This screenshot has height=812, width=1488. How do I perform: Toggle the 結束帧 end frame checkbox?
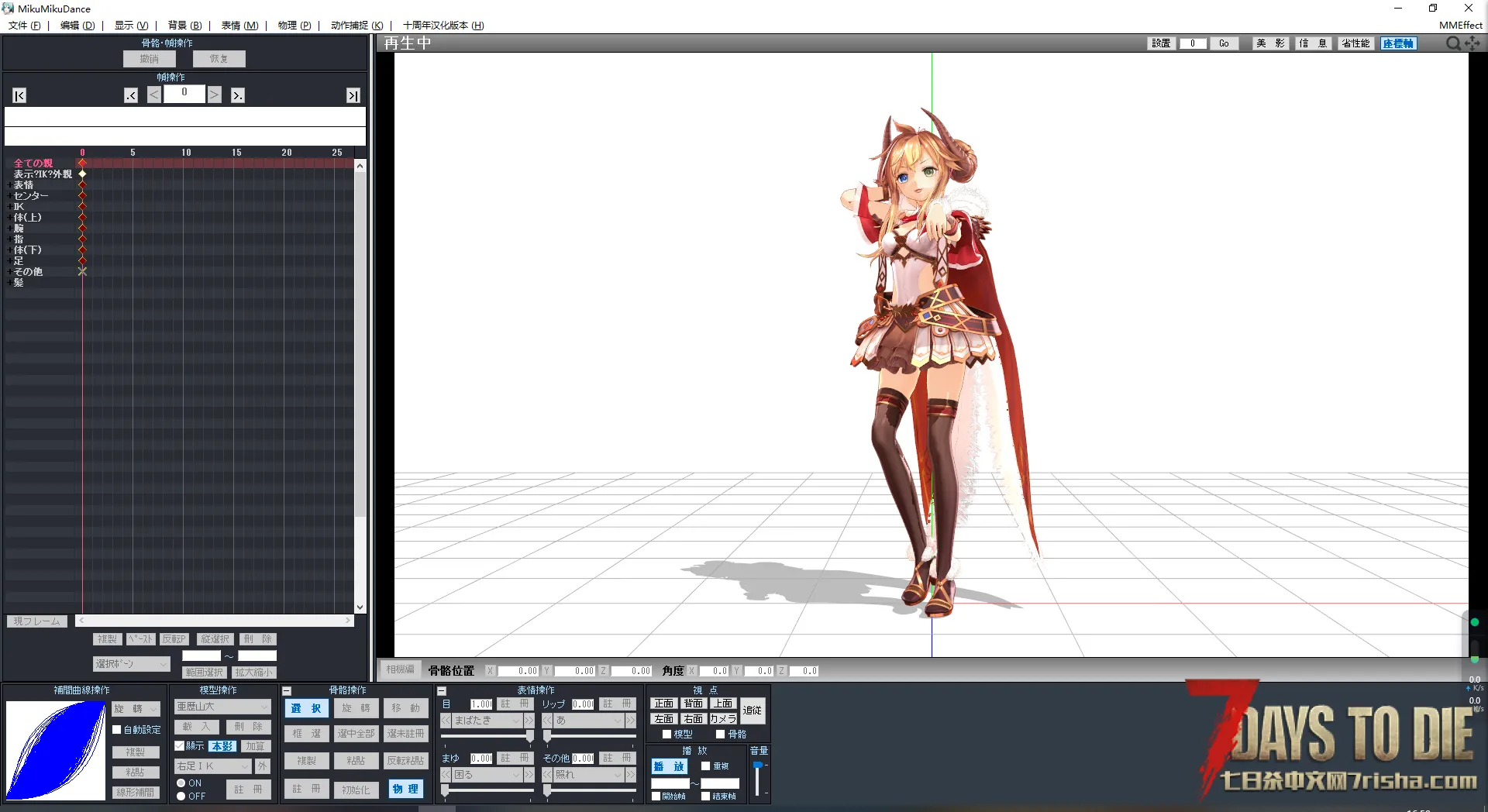(705, 797)
